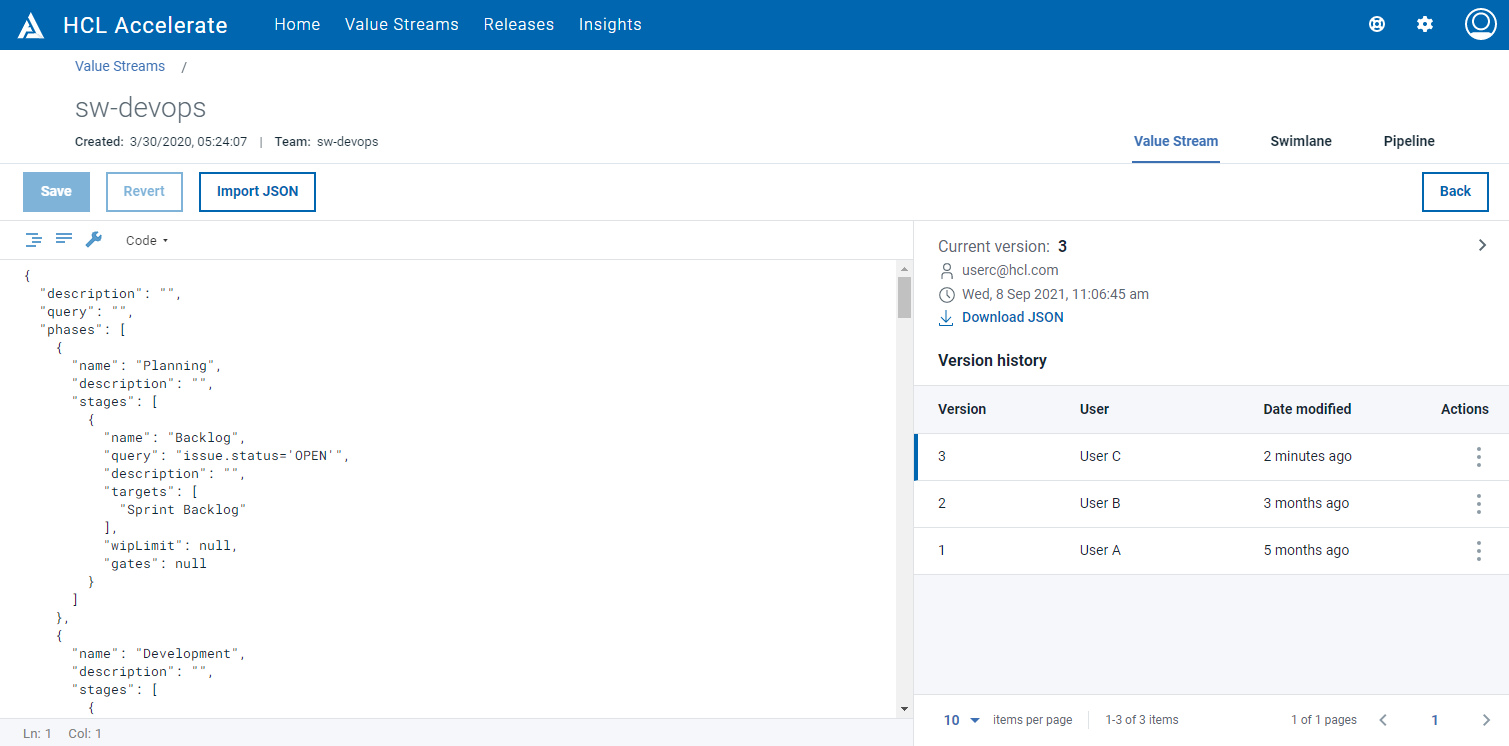Go to the next page arrow
Screen dimensions: 1509x746
tap(1486, 720)
